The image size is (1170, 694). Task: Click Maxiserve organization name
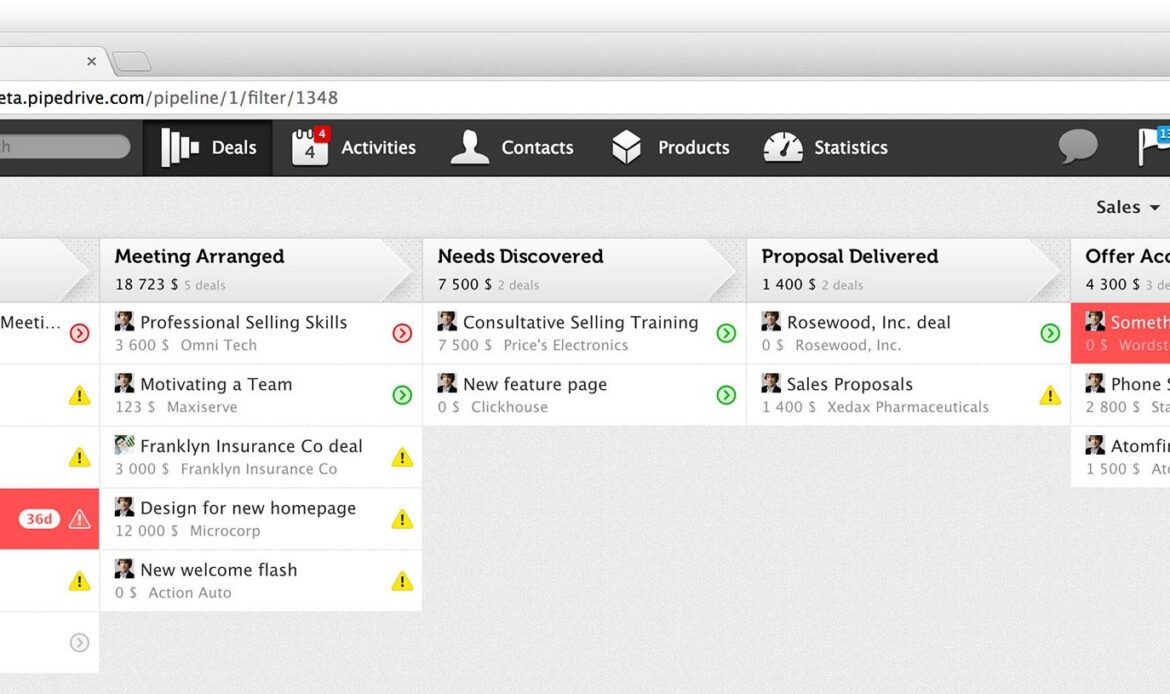[x=202, y=407]
